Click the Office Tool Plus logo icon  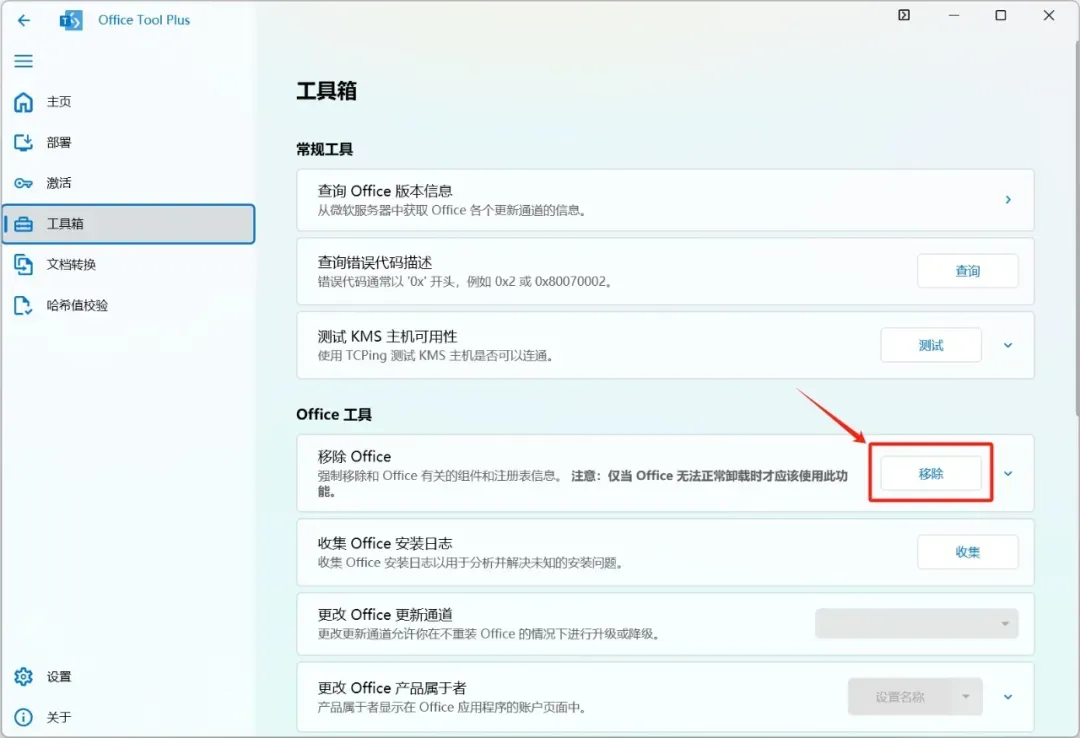click(71, 21)
